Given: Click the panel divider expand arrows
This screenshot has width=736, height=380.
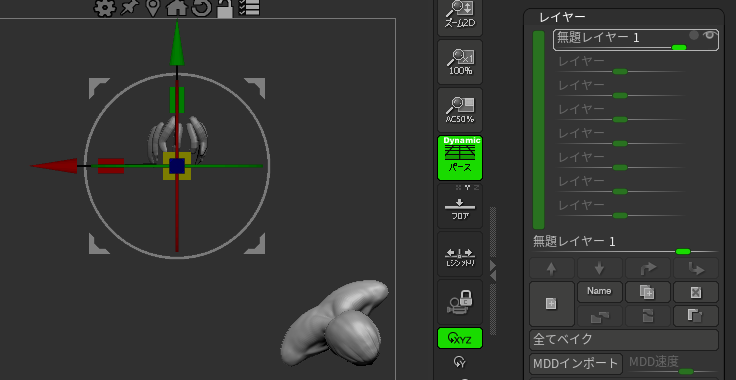Looking at the screenshot, I should (x=493, y=271).
